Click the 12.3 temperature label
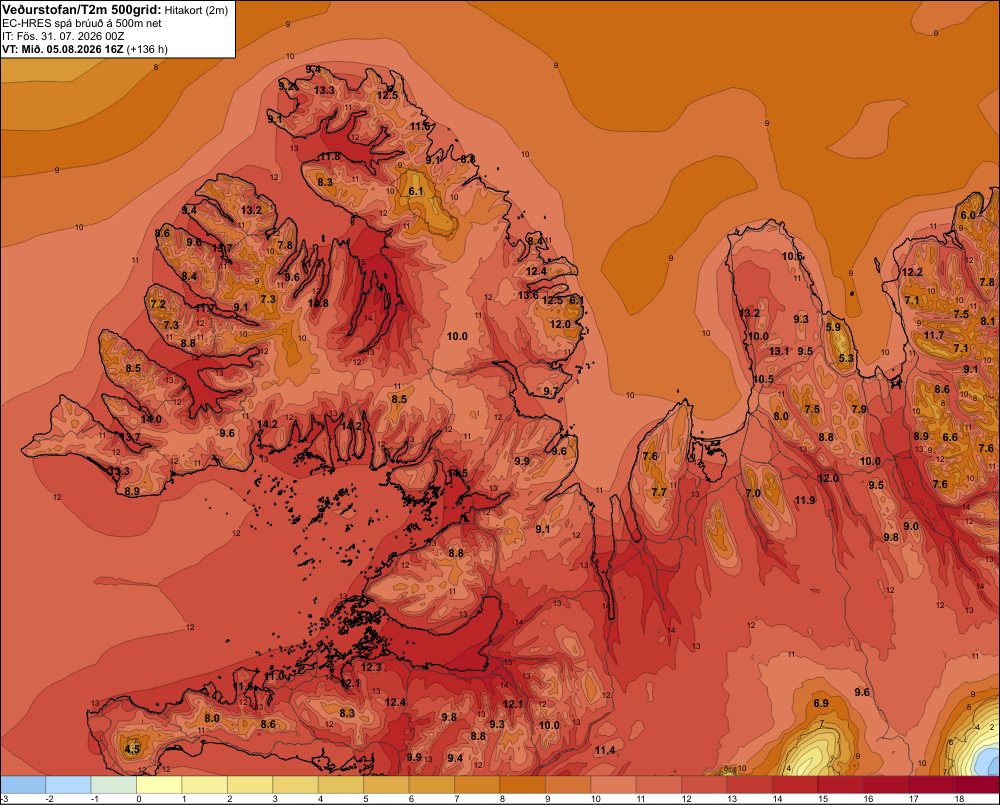The width and height of the screenshot is (1000, 805). (371, 667)
